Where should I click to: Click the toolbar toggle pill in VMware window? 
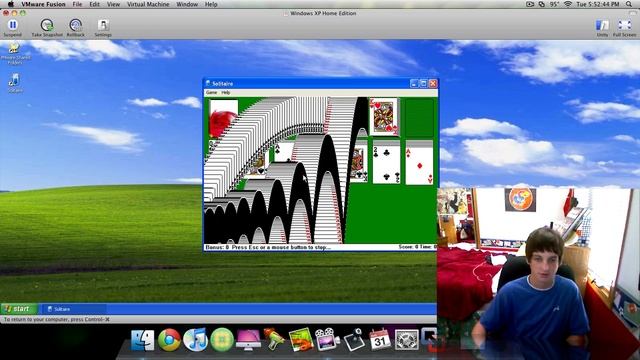click(x=633, y=13)
